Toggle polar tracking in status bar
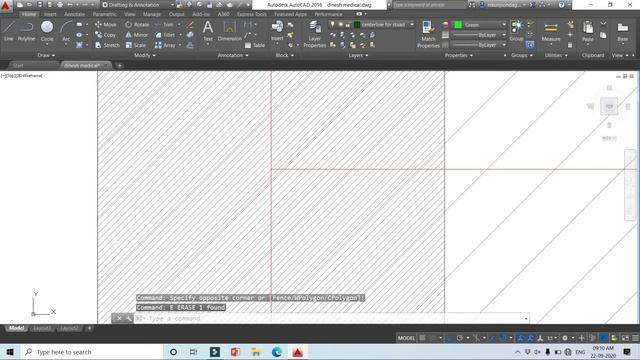Image resolution: width=640 pixels, height=360 pixels. [x=460, y=338]
